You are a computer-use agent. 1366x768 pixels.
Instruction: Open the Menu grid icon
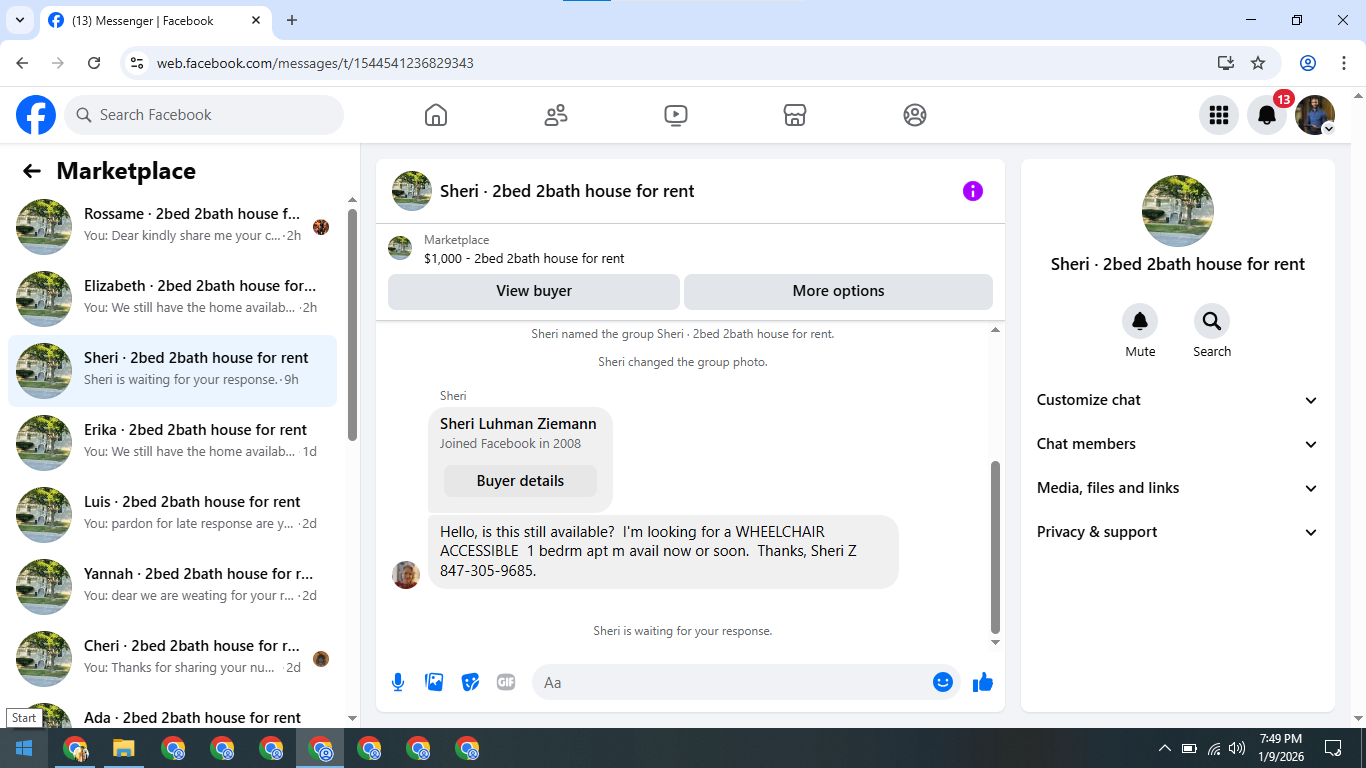pos(1219,115)
